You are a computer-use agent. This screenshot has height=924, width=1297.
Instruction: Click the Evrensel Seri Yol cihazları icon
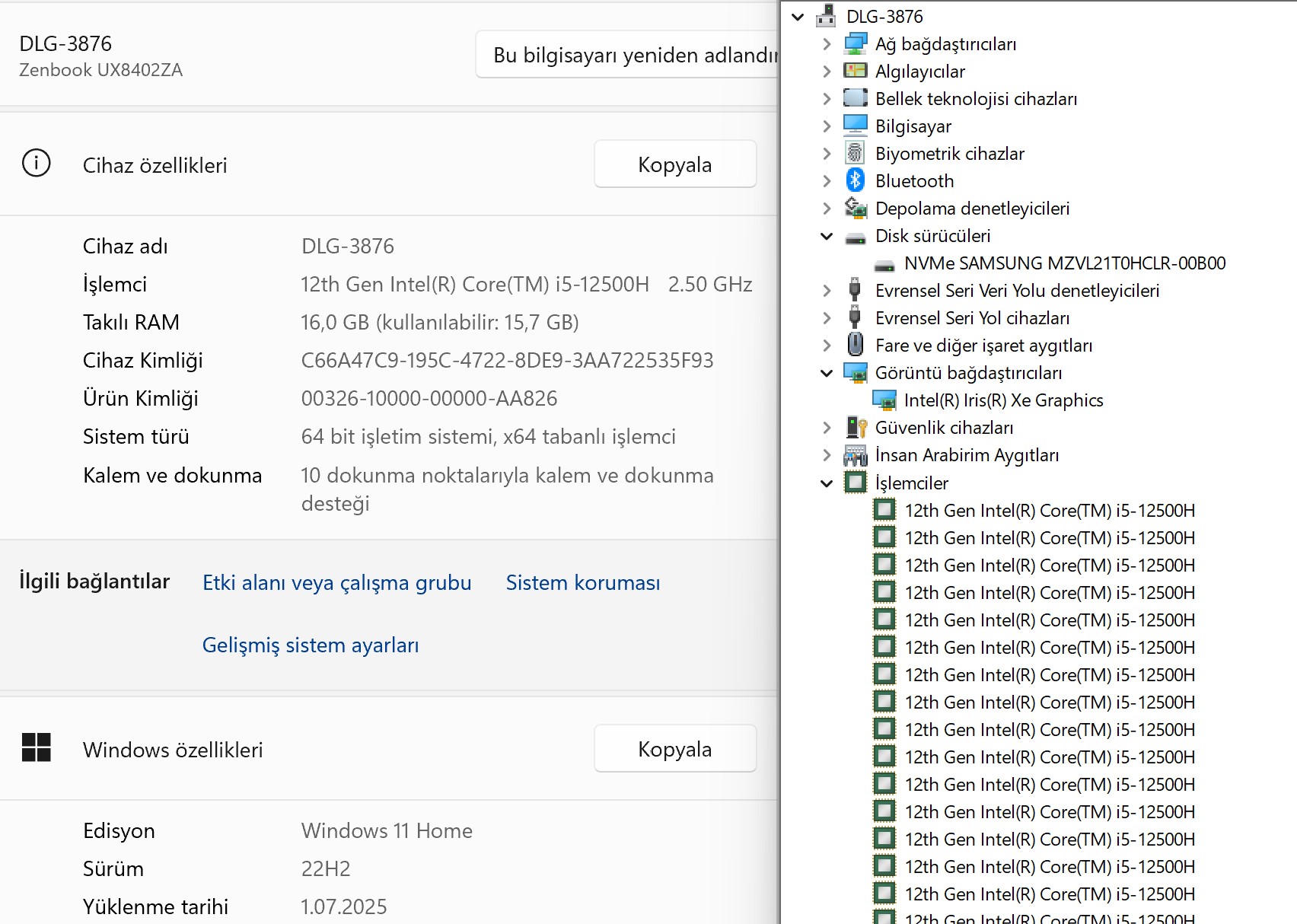856,318
